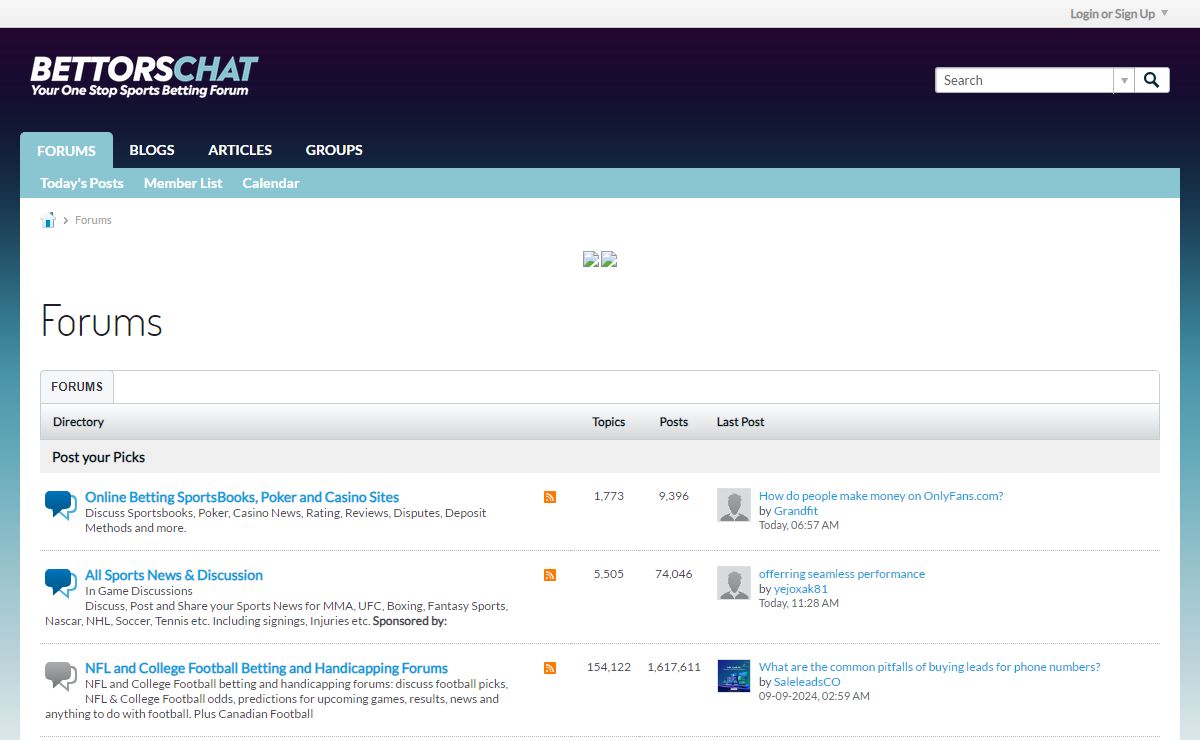
Task: Click the gray speech bubble beside NFL Football forum
Action: pyautogui.click(x=60, y=675)
